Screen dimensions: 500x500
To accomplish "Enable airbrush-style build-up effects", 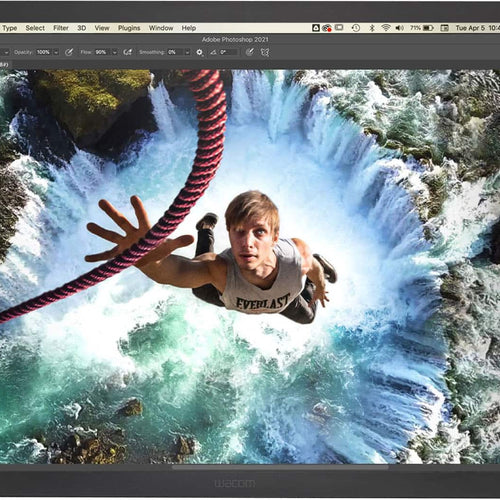I will (127, 52).
